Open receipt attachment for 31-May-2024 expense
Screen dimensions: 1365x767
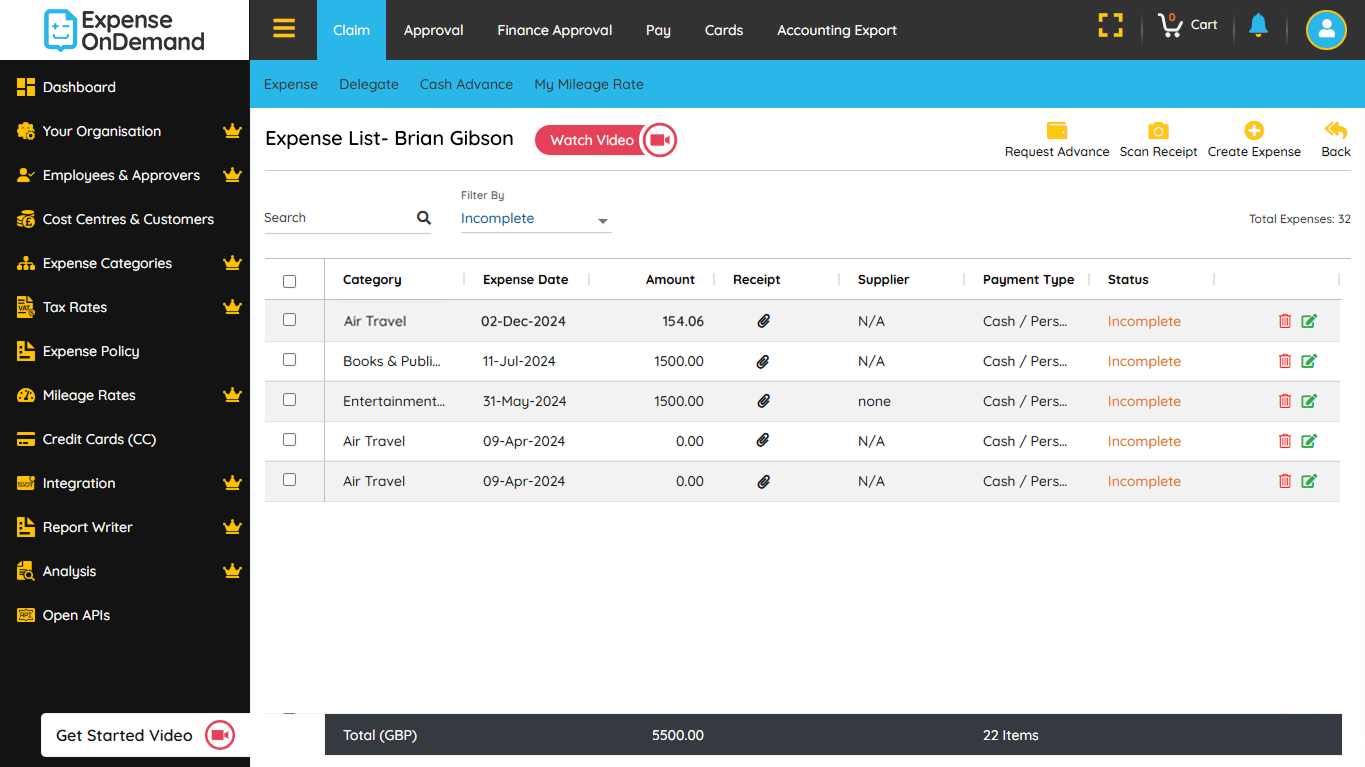[x=763, y=401]
